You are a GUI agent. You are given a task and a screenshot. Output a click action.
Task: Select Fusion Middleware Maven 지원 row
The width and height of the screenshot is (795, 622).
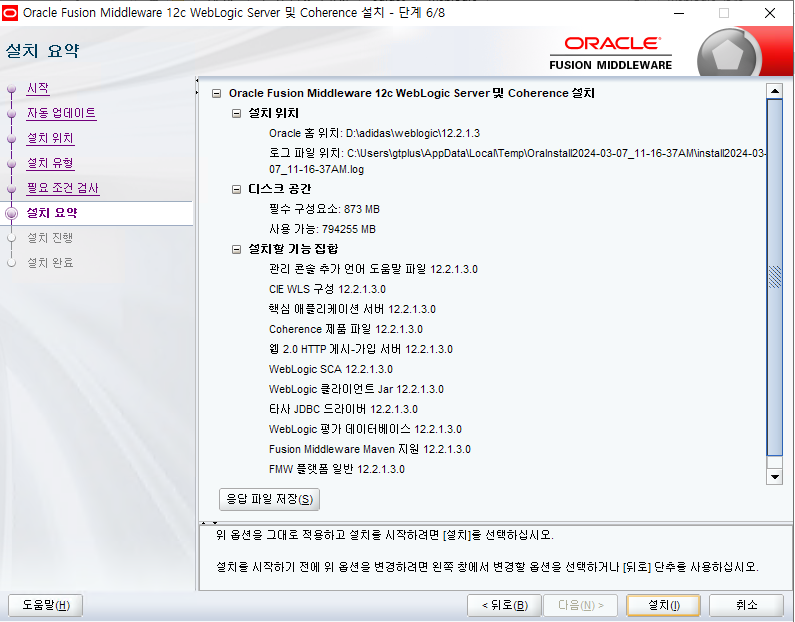(370, 449)
